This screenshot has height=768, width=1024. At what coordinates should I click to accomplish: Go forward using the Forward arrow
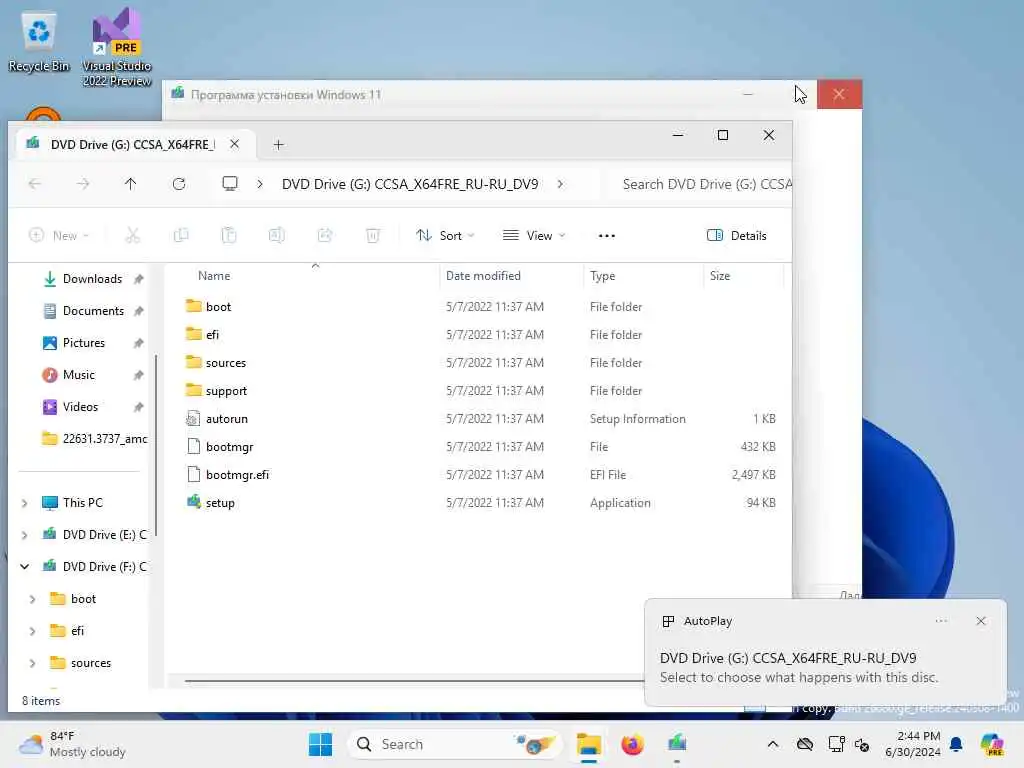(x=82, y=184)
